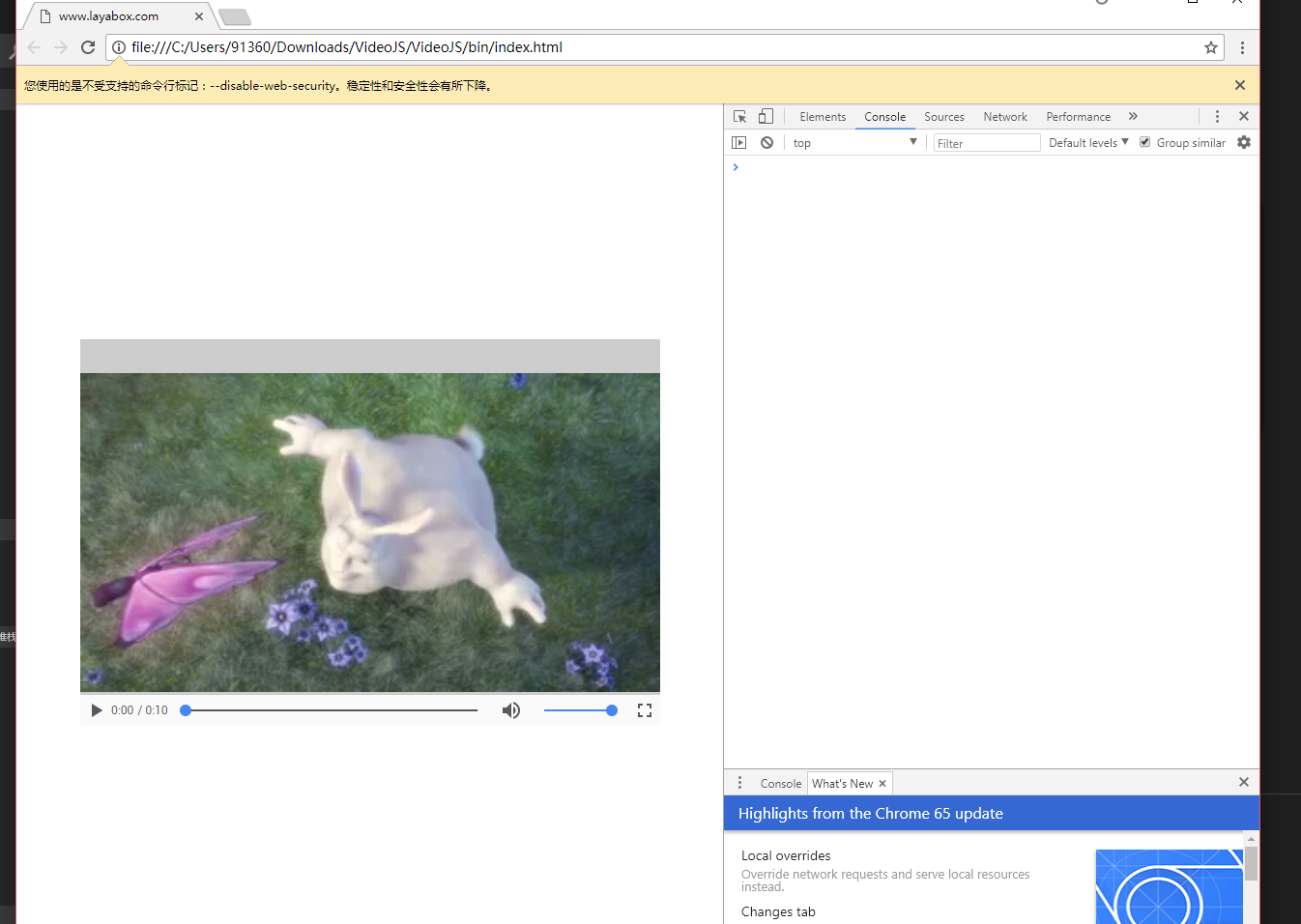
Task: Bookmark this page with the star icon
Action: [x=1210, y=47]
